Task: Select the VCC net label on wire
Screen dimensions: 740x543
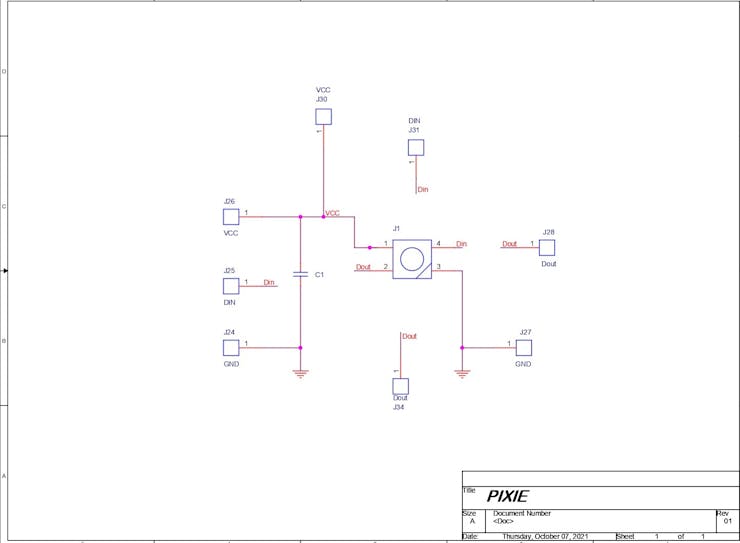Action: pyautogui.click(x=332, y=213)
